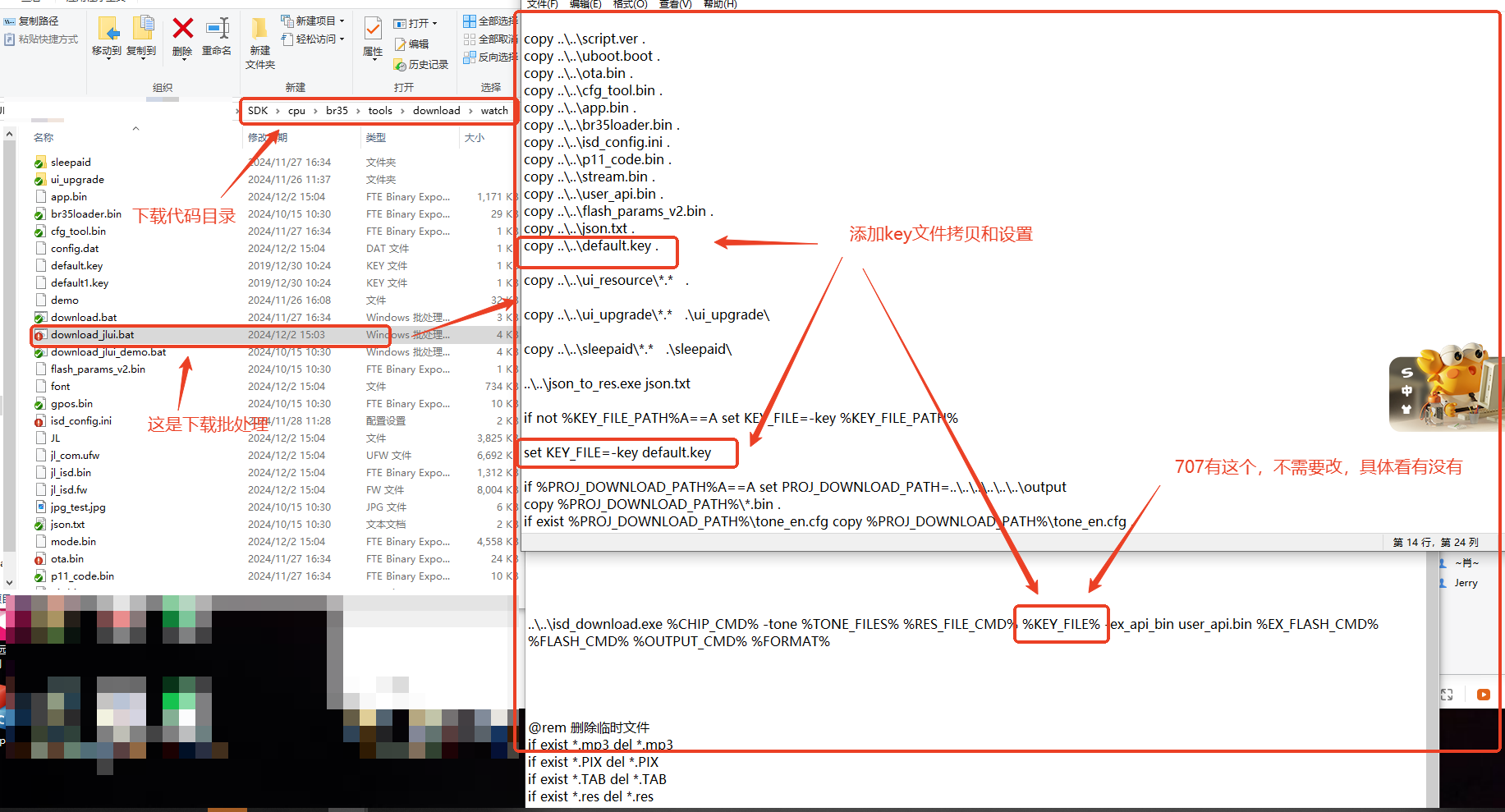Click the download breadcrumb in address bar

pos(436,110)
